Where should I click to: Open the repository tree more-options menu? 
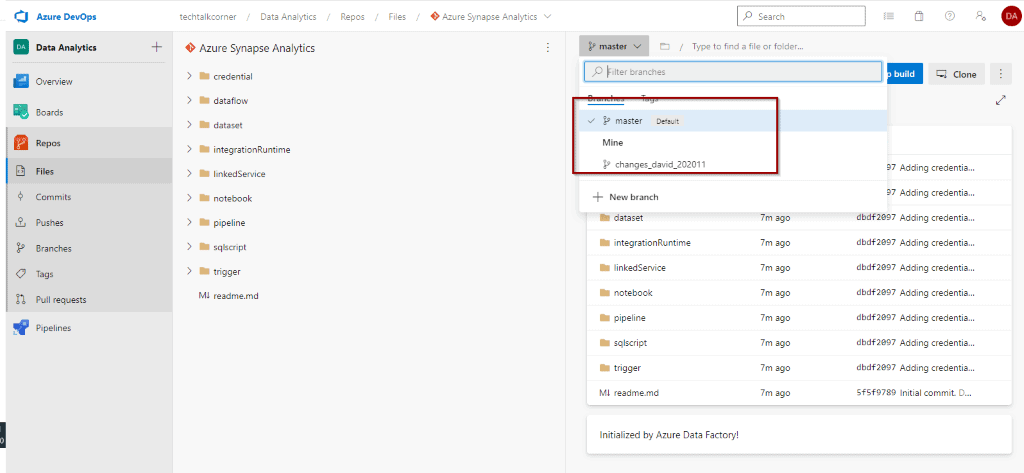pos(547,48)
